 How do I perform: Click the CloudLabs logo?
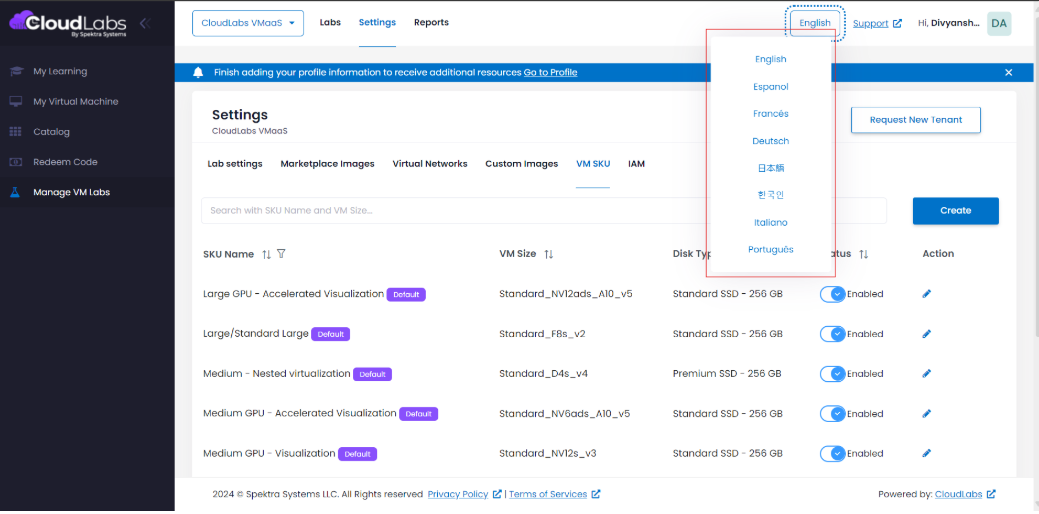[x=68, y=23]
